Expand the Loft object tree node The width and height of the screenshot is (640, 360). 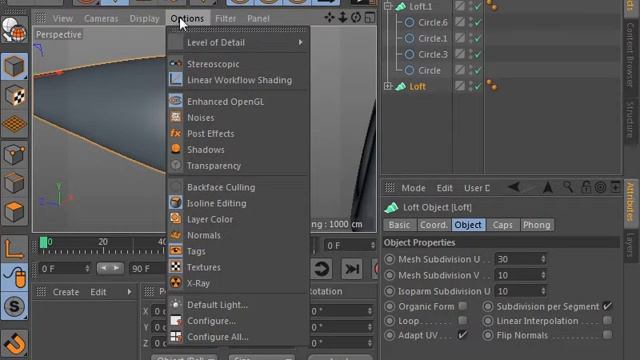pos(388,86)
